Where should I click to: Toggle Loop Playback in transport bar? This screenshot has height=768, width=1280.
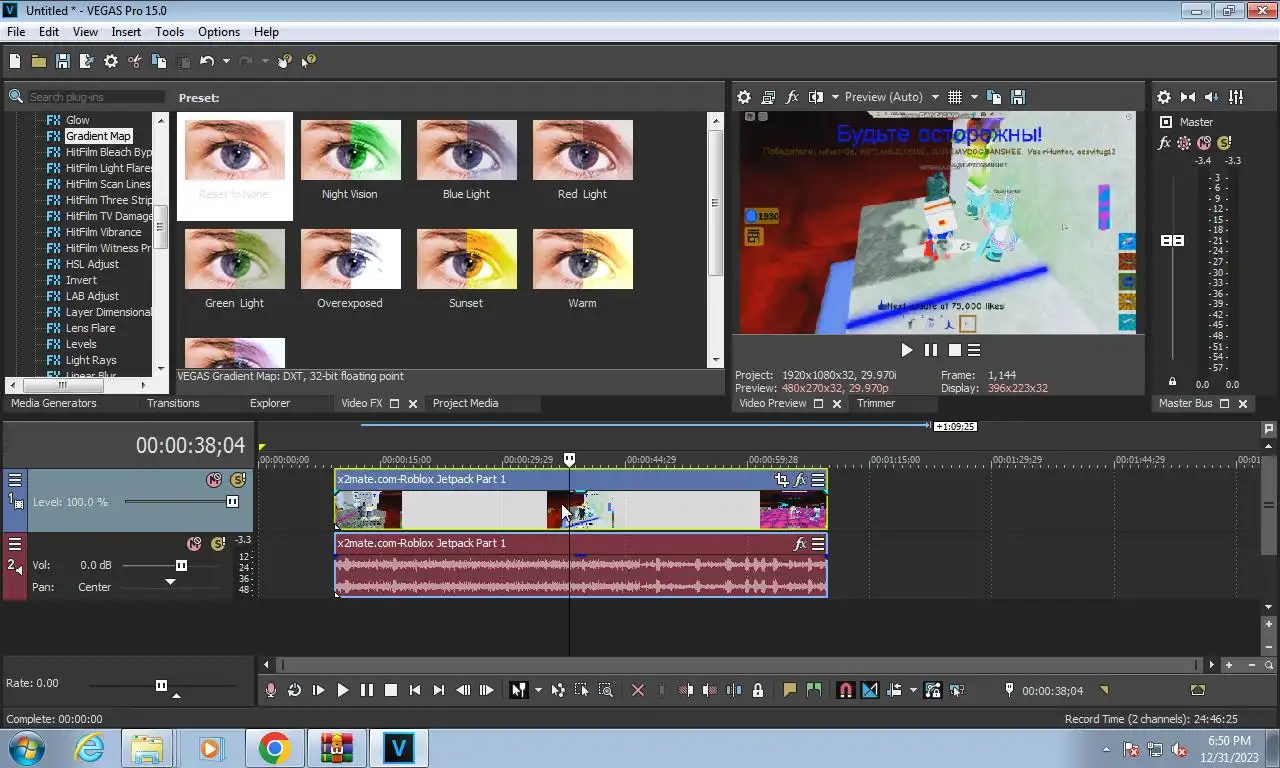294,690
